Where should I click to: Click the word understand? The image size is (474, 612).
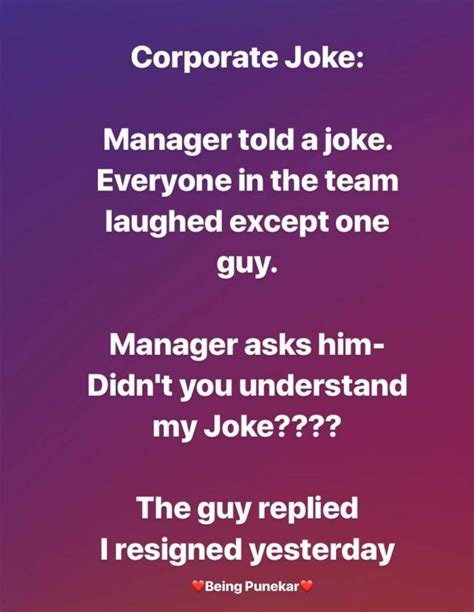tap(323, 386)
